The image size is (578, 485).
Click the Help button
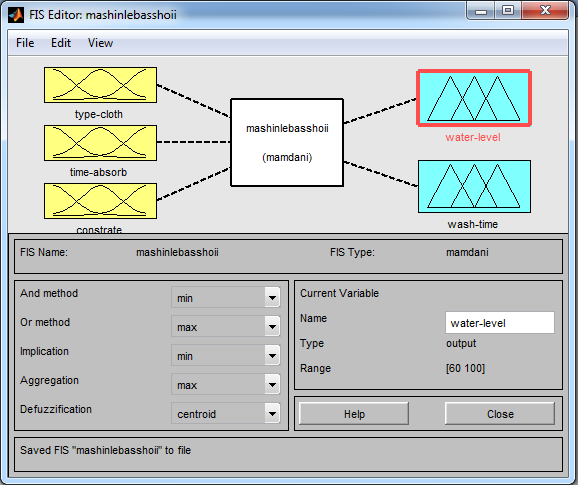coord(354,414)
